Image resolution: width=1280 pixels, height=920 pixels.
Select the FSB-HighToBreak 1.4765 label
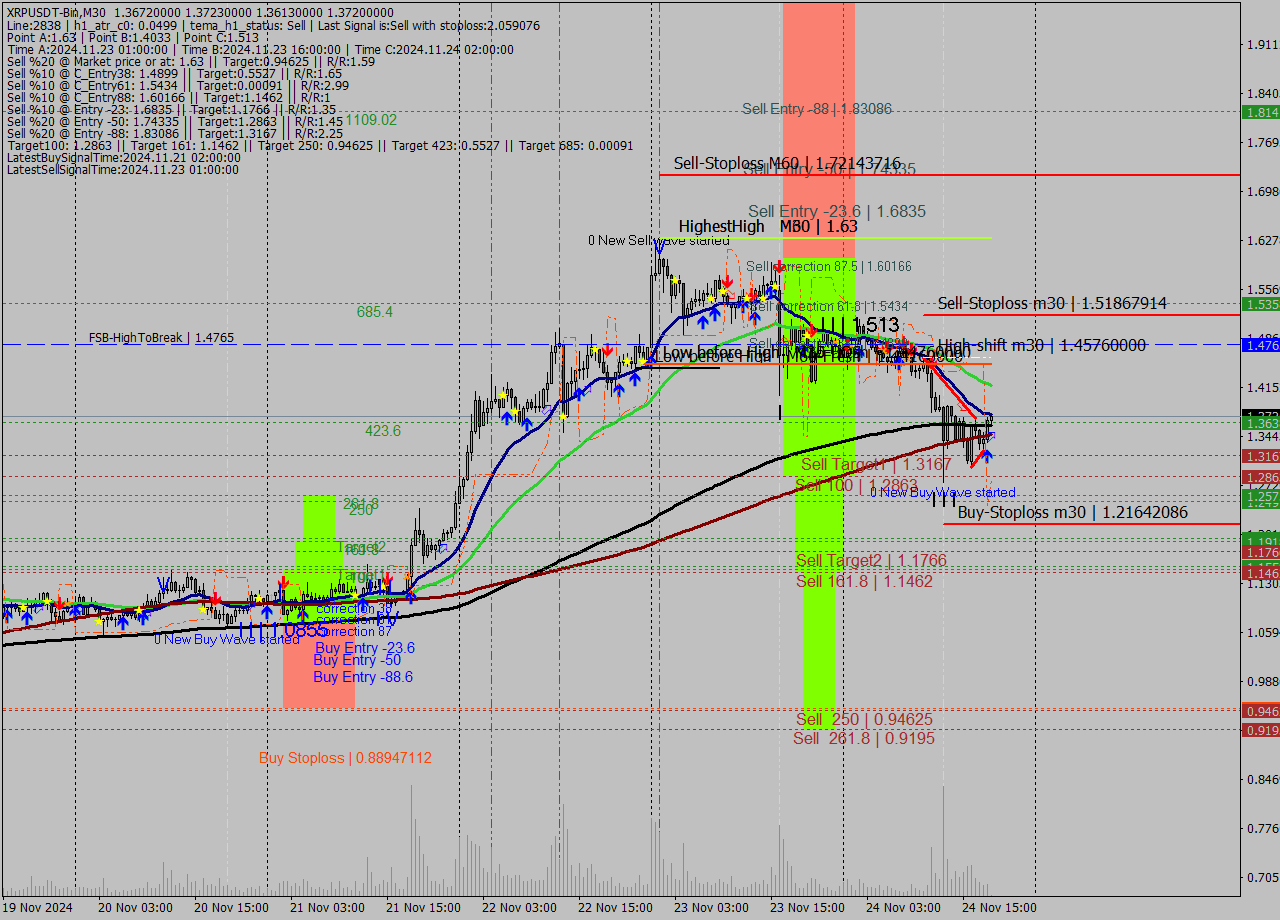(161, 338)
